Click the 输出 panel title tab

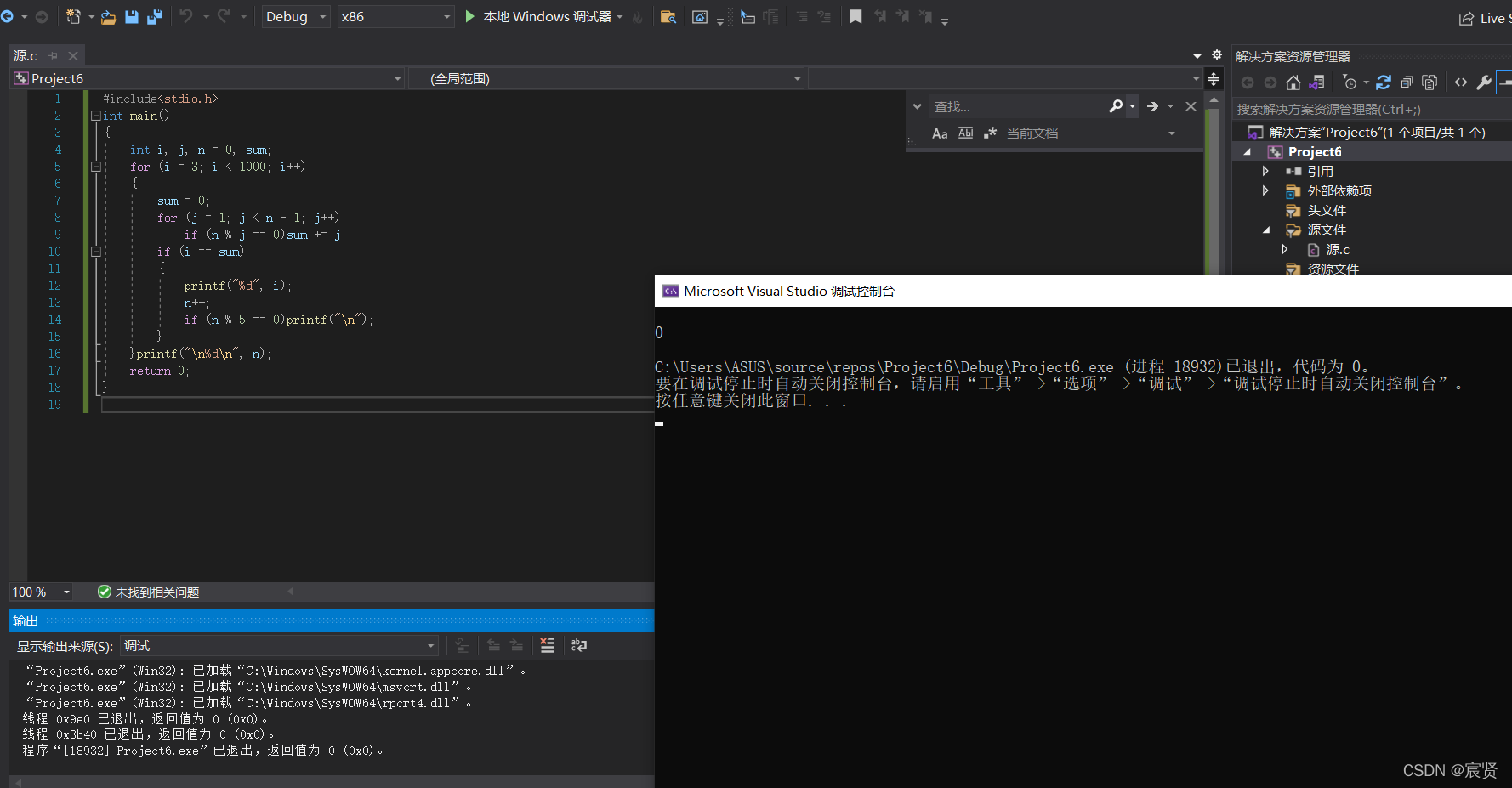(x=26, y=621)
